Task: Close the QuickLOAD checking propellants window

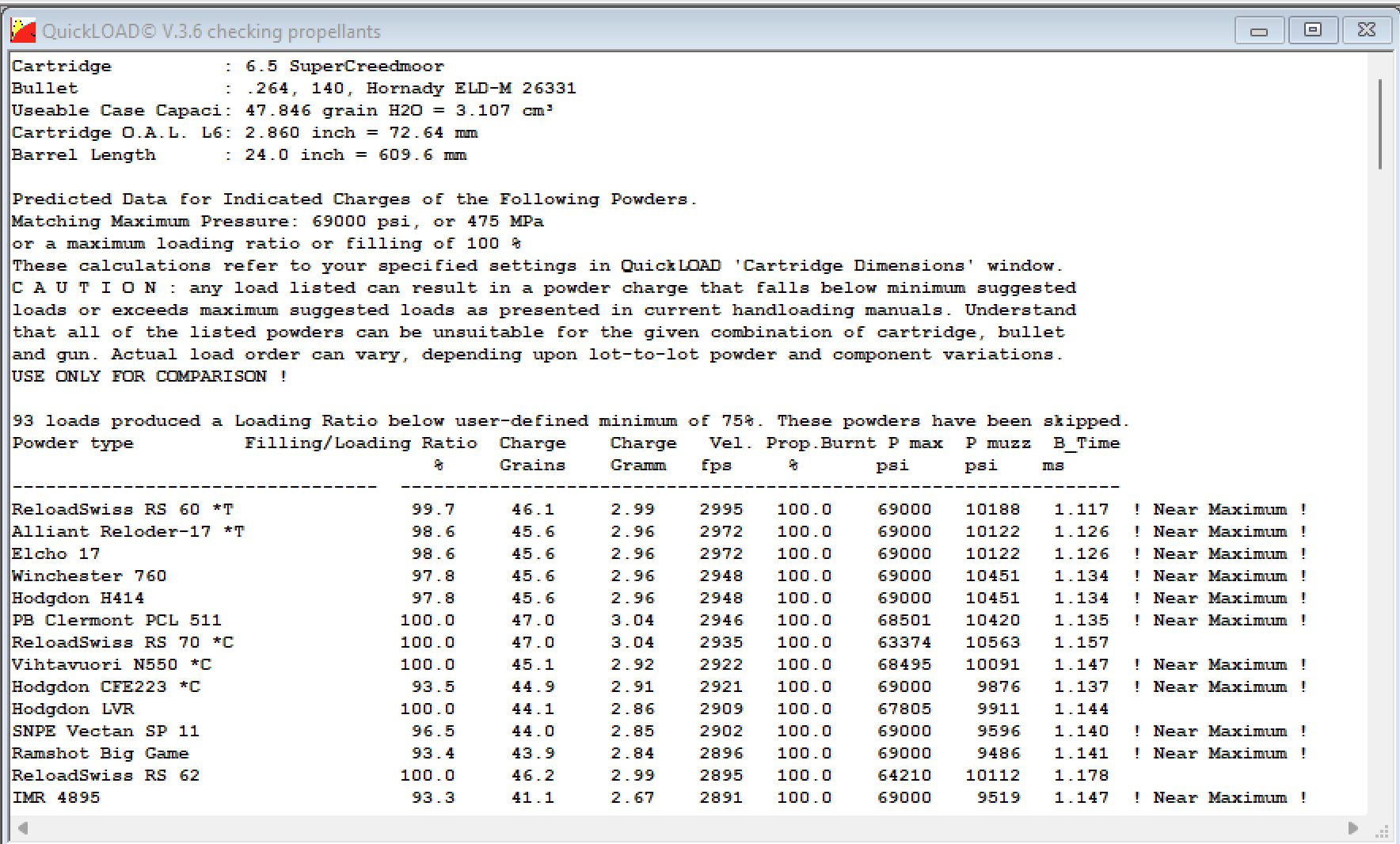Action: (x=1366, y=30)
